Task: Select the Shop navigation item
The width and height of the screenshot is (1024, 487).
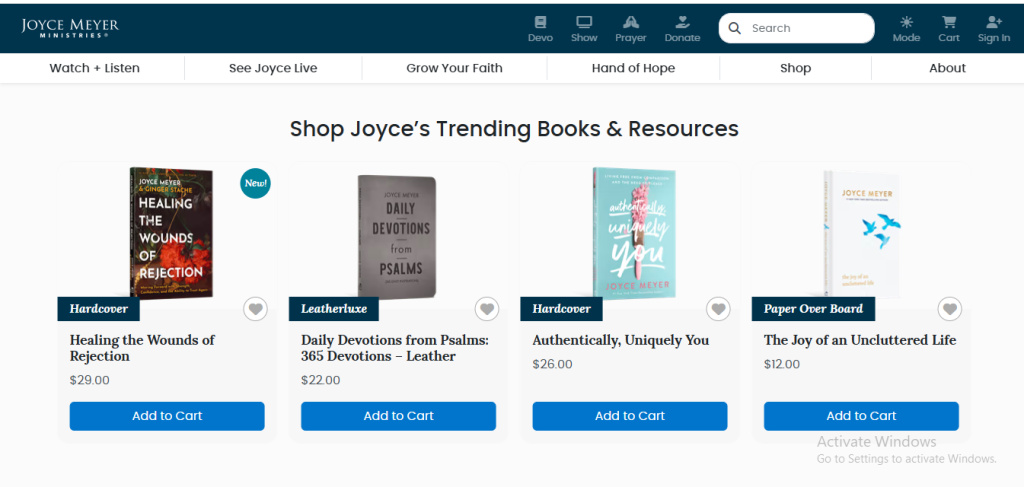Action: [795, 68]
